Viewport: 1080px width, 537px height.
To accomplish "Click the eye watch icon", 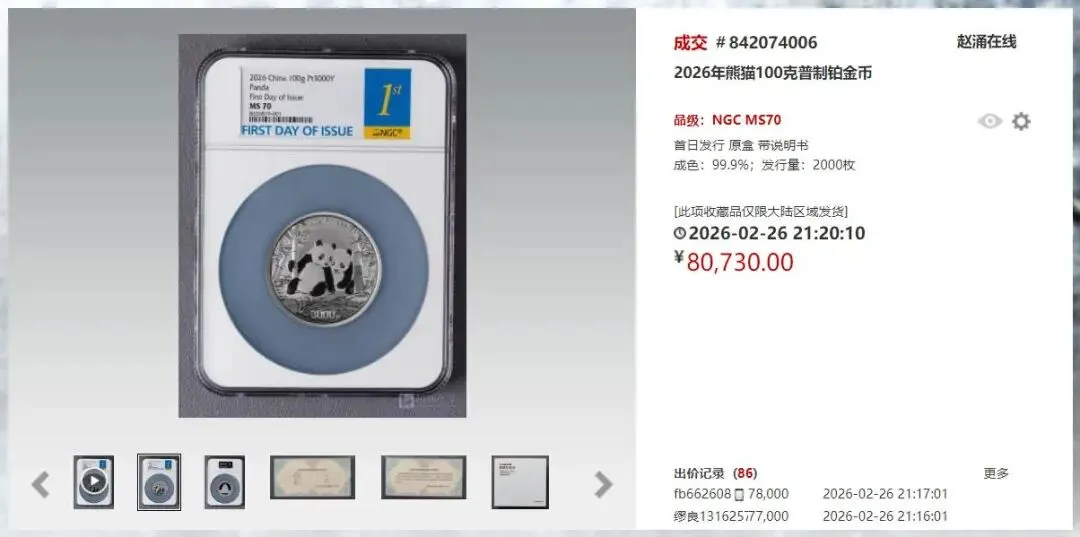I will tap(990, 121).
